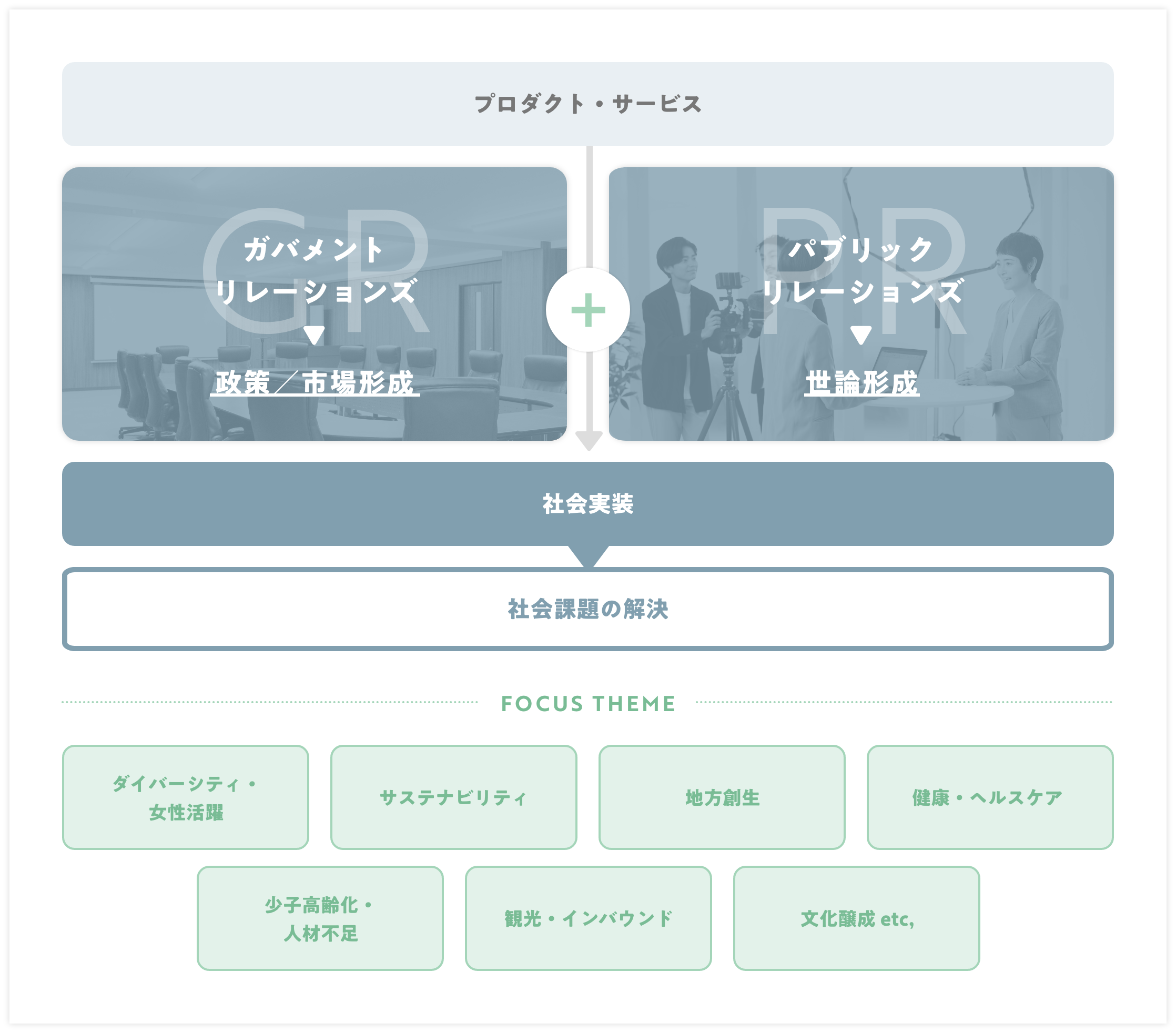Select the 文化醸成 etc, theme tile
Viewport: 1176px width, 1033px height.
coord(856,918)
